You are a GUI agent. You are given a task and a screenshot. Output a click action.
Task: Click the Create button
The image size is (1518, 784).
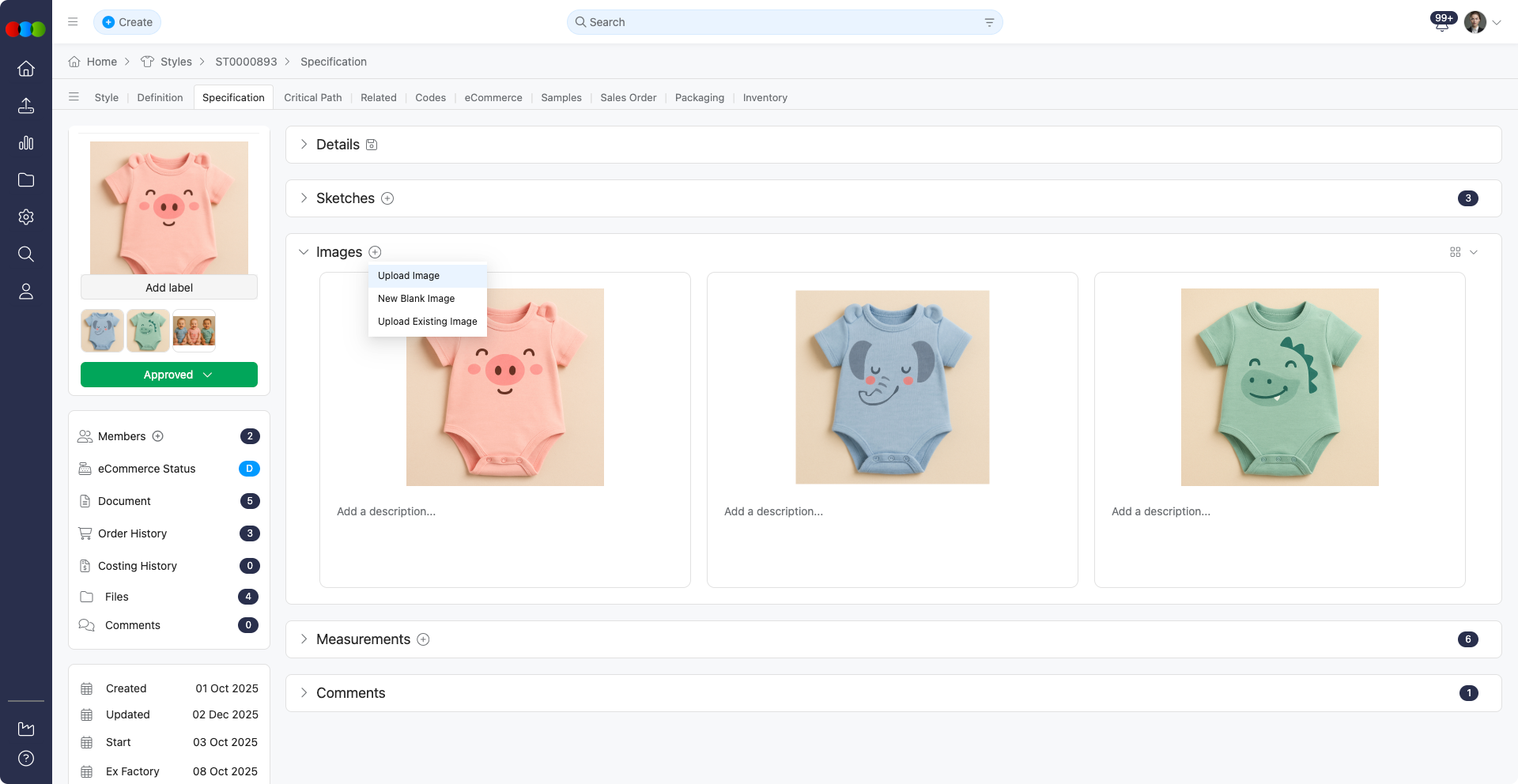point(127,22)
